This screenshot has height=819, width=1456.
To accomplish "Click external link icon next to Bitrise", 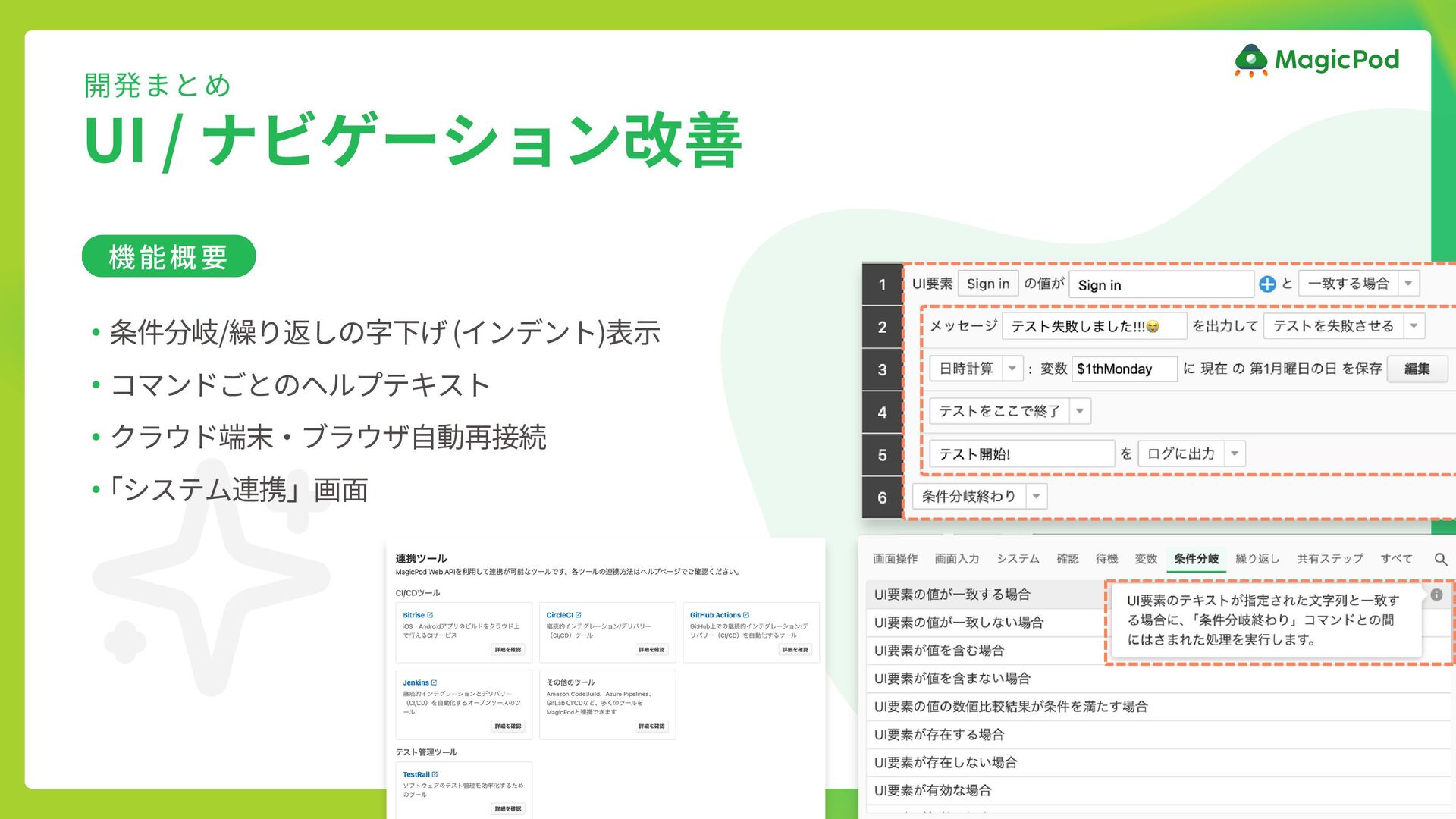I will pyautogui.click(x=430, y=615).
